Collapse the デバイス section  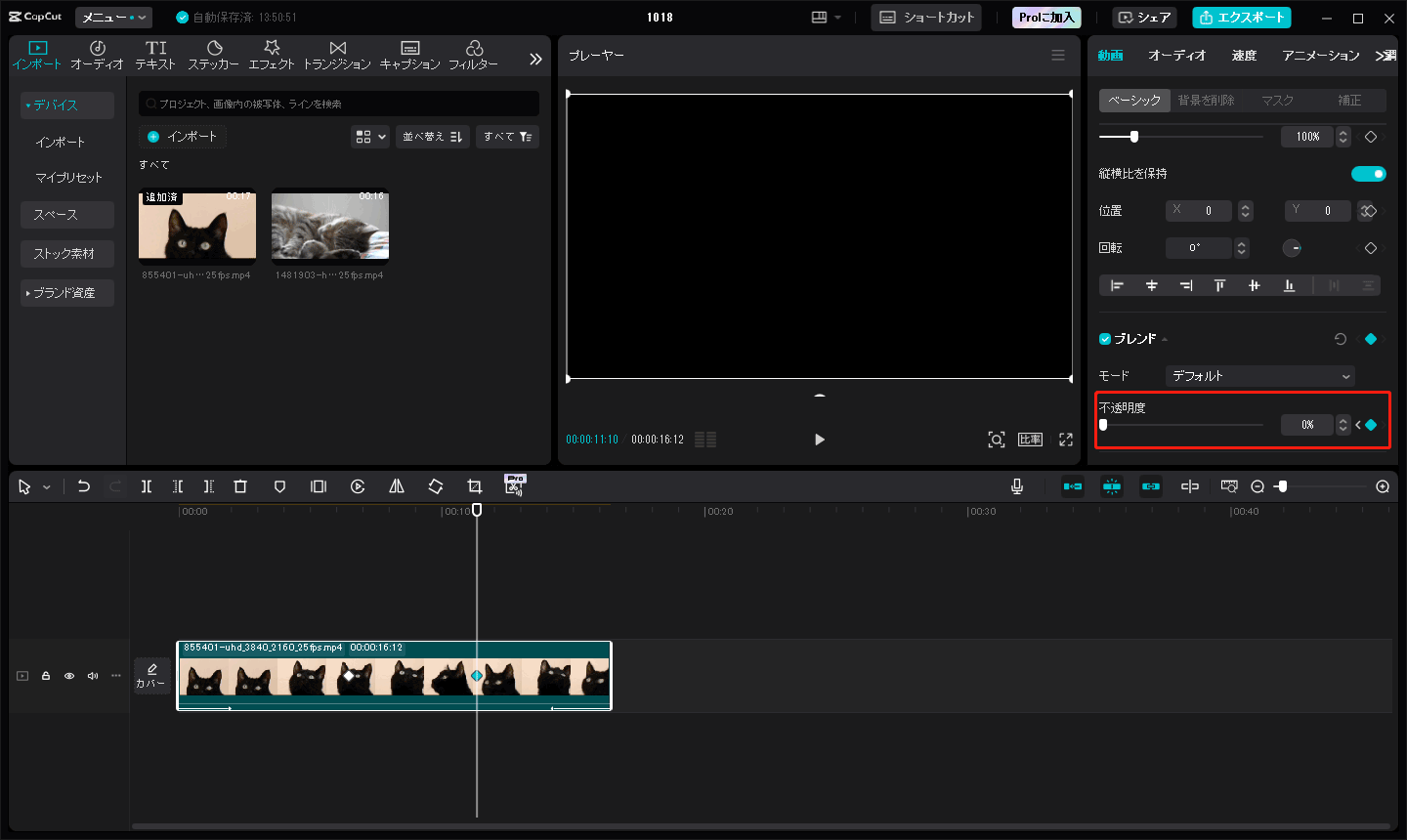[66, 105]
